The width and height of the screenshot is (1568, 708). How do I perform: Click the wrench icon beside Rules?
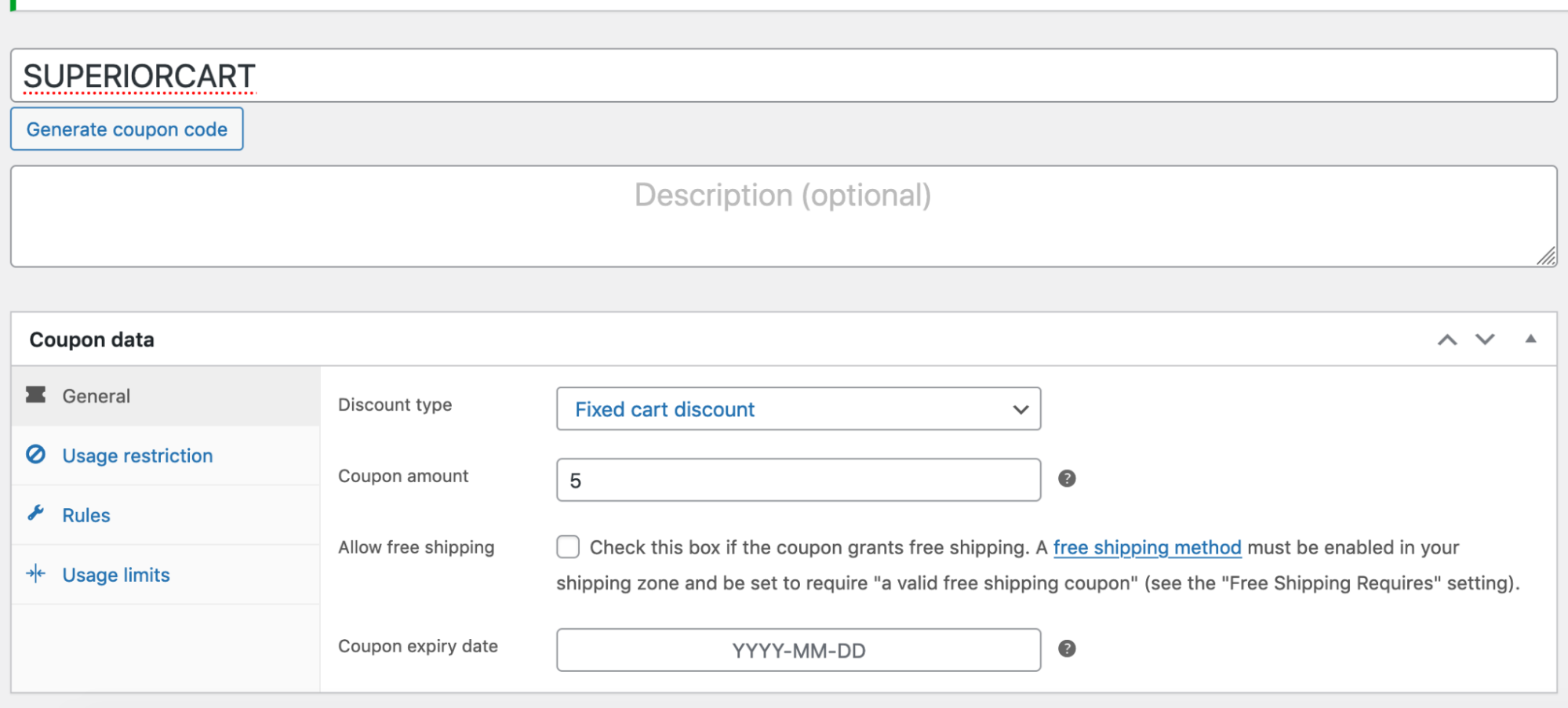35,514
